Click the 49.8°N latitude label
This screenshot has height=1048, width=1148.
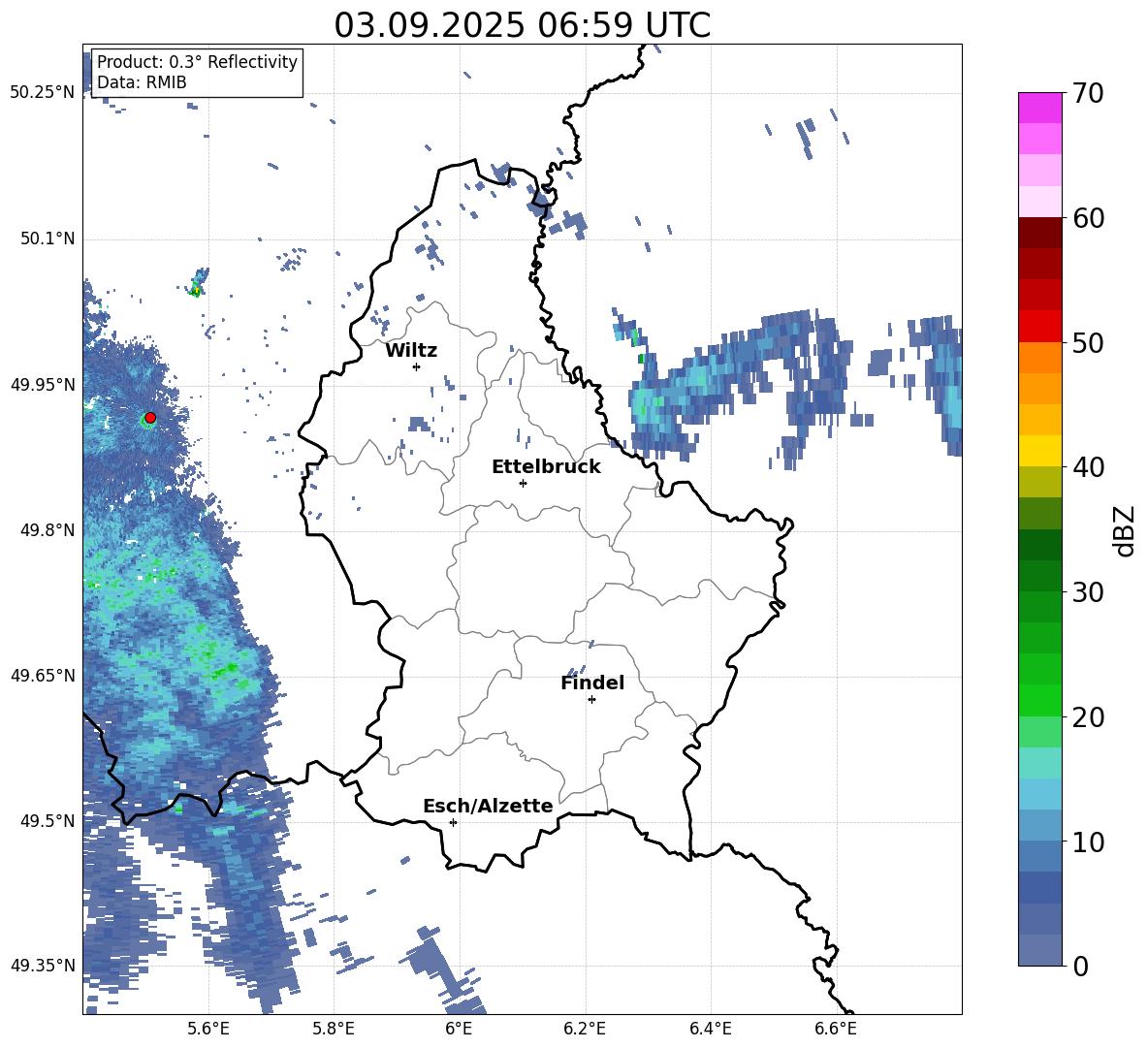48,530
